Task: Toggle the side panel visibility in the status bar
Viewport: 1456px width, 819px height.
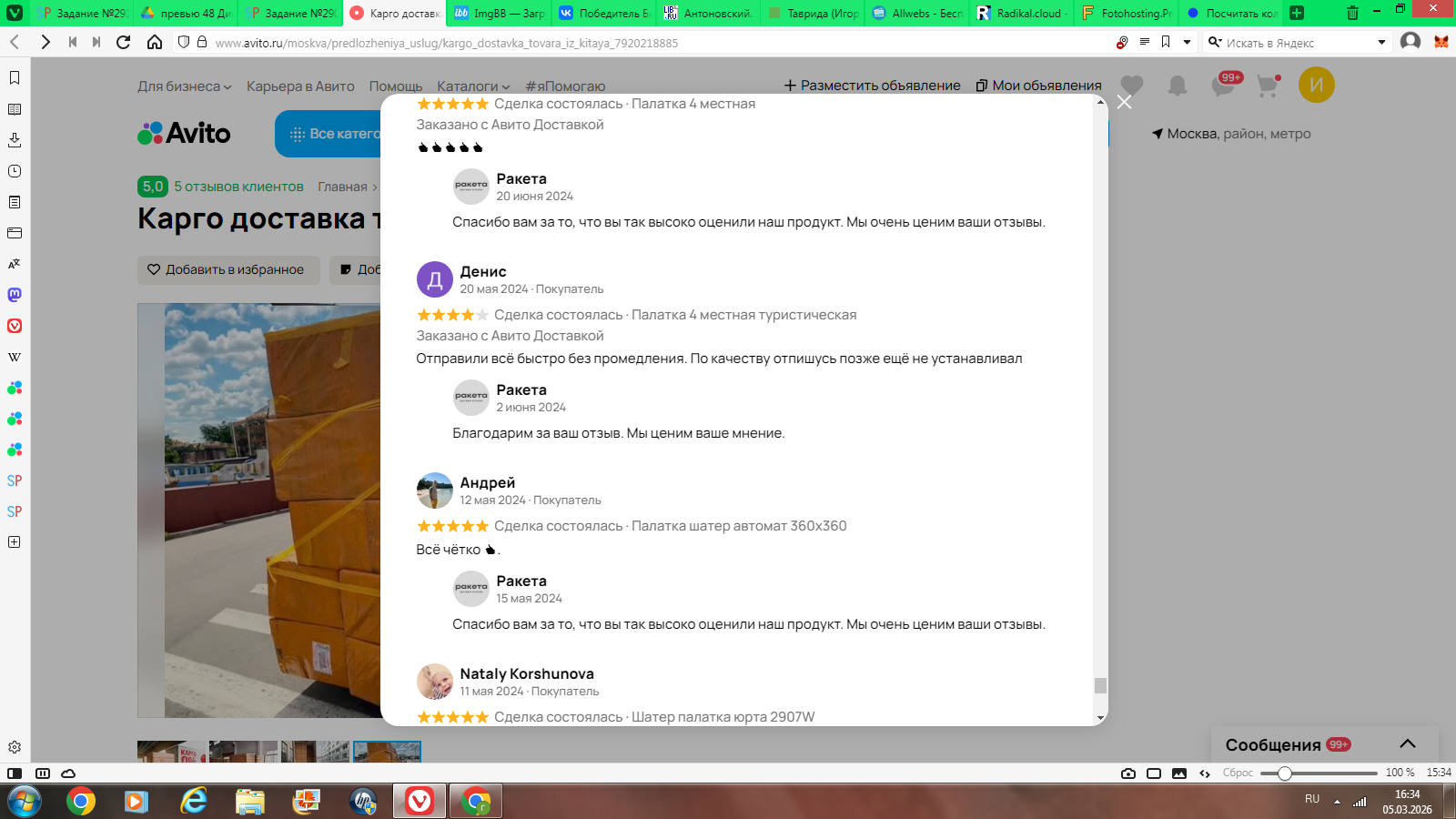Action: [x=15, y=773]
